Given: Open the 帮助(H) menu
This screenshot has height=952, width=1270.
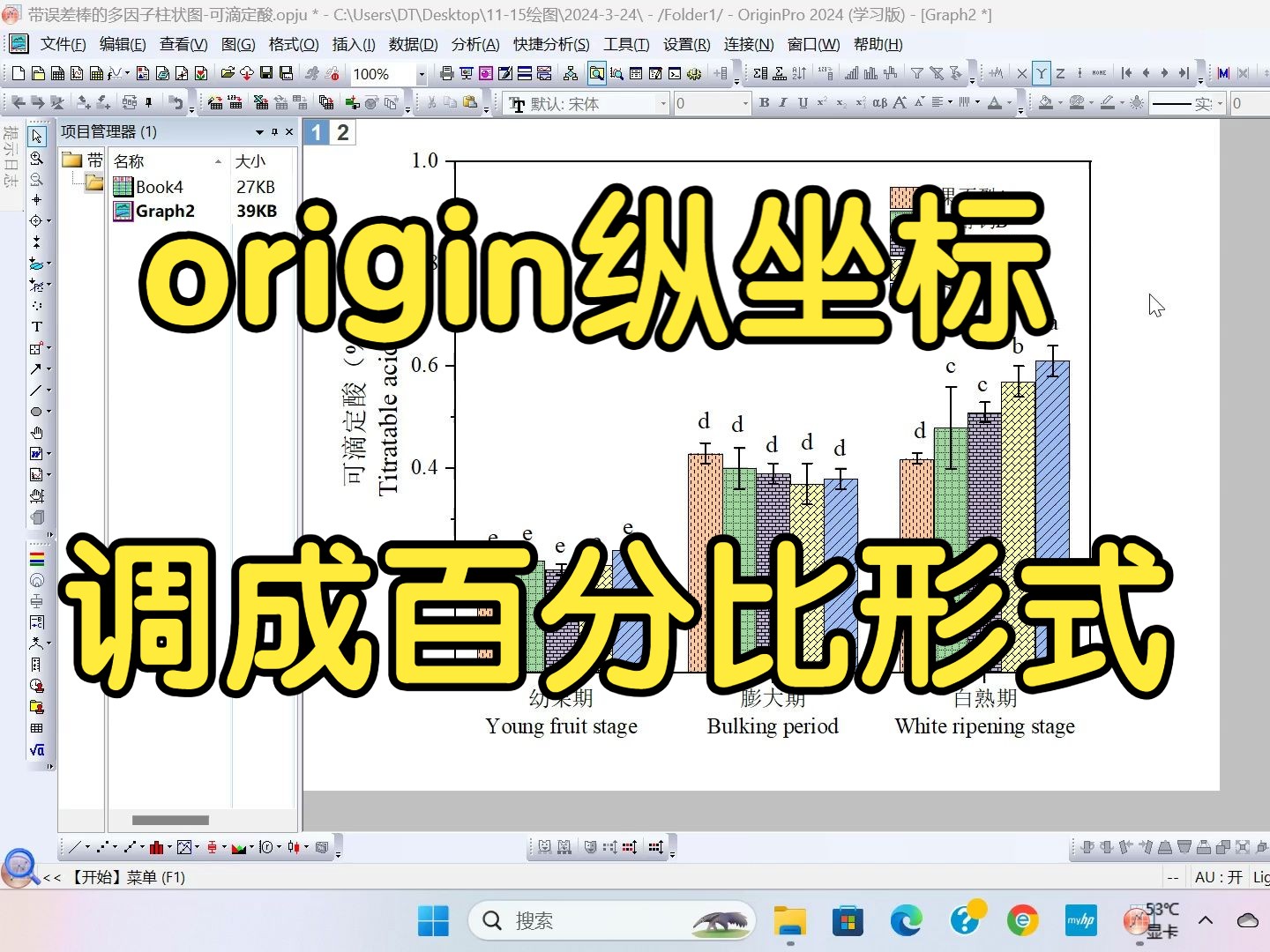Looking at the screenshot, I should pos(878,44).
